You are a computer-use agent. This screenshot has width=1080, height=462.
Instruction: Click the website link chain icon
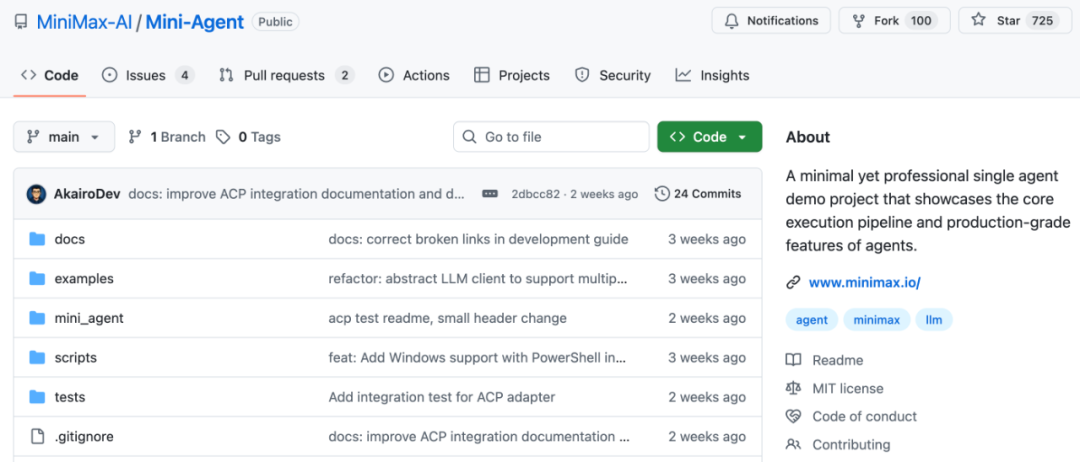pos(793,283)
